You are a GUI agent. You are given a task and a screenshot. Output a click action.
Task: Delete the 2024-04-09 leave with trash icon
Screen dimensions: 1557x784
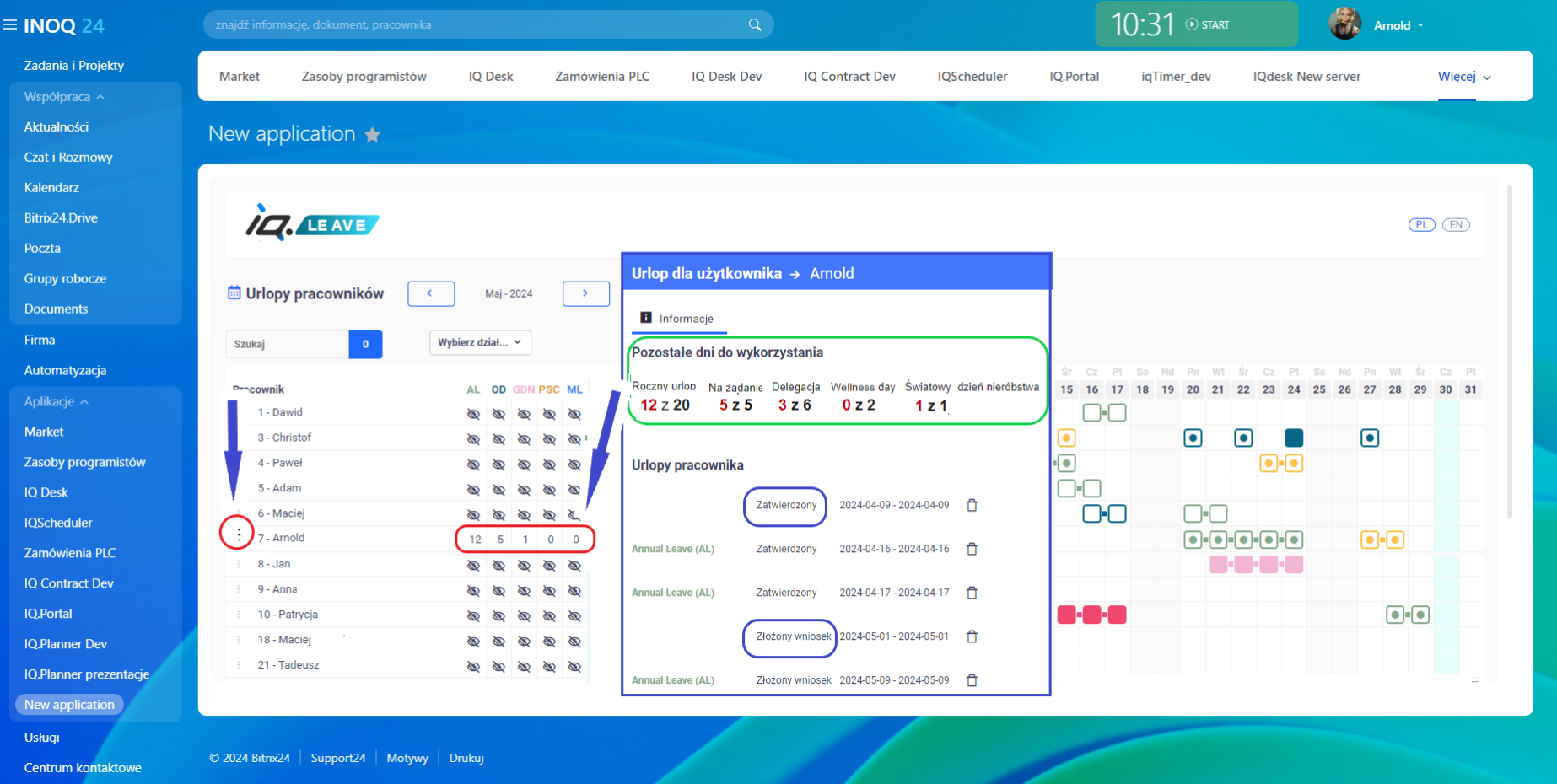click(x=972, y=505)
